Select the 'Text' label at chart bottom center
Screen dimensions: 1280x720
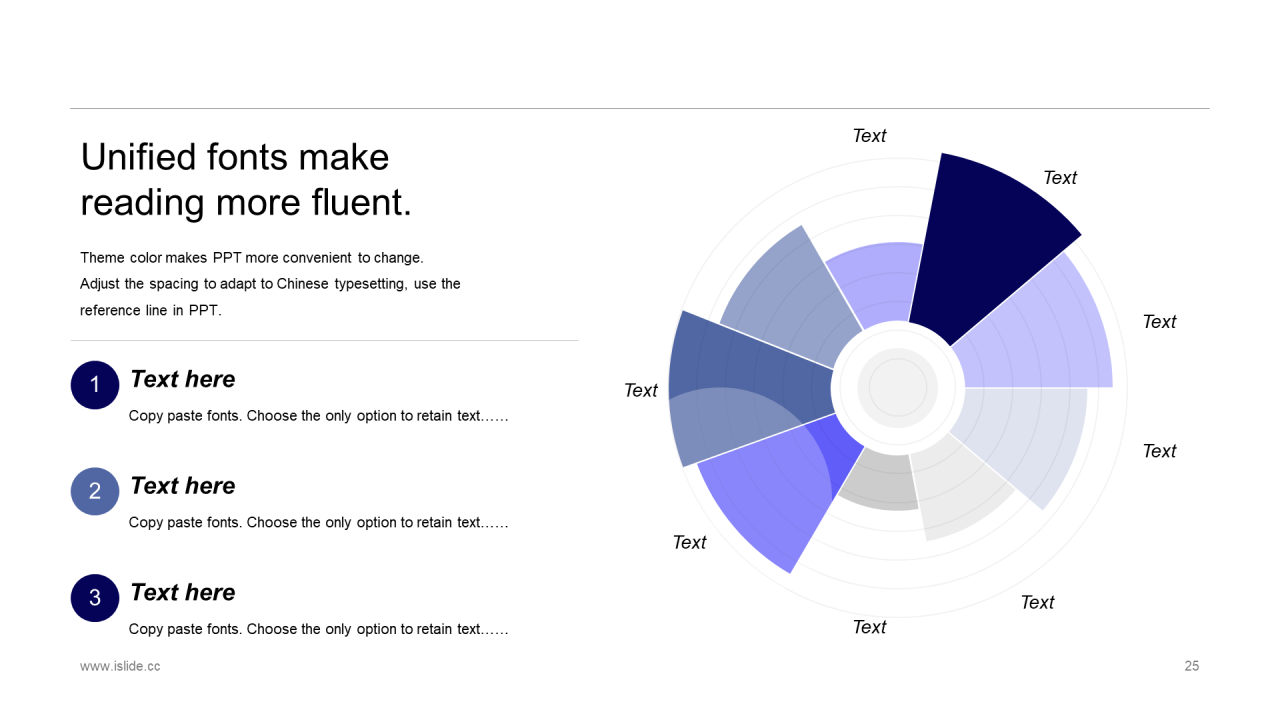869,627
